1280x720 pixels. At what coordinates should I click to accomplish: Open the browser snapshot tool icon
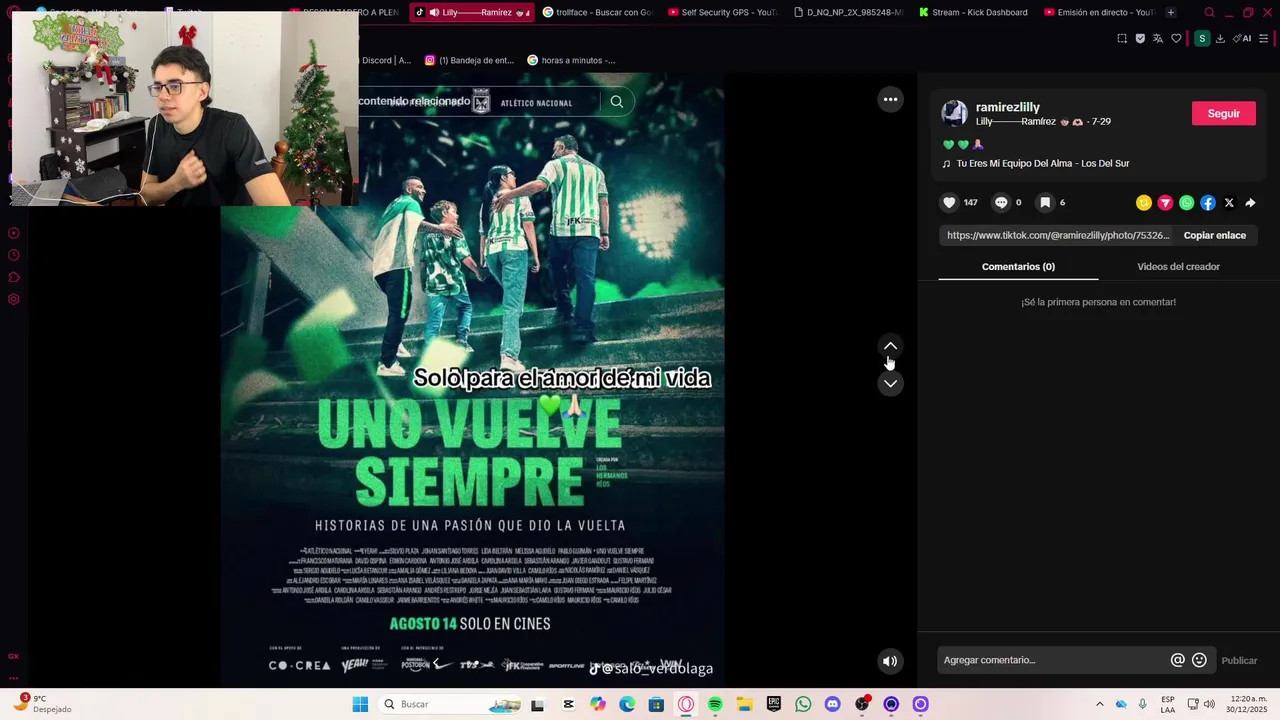(1122, 38)
